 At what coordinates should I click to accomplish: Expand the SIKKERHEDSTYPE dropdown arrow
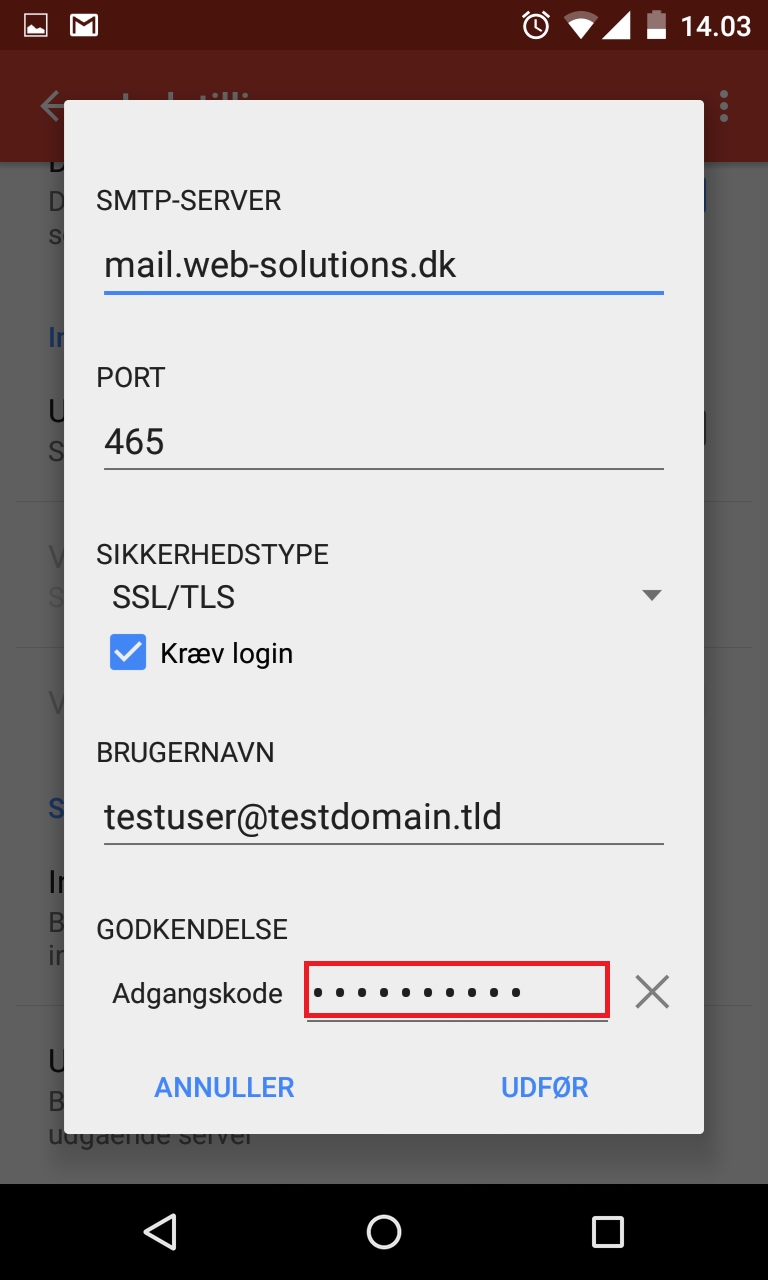click(652, 596)
